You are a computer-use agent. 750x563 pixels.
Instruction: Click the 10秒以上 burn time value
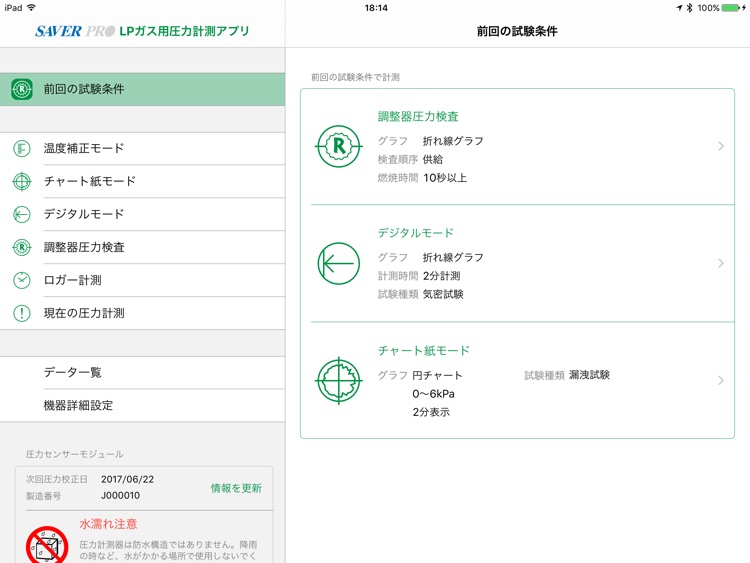pyautogui.click(x=445, y=178)
